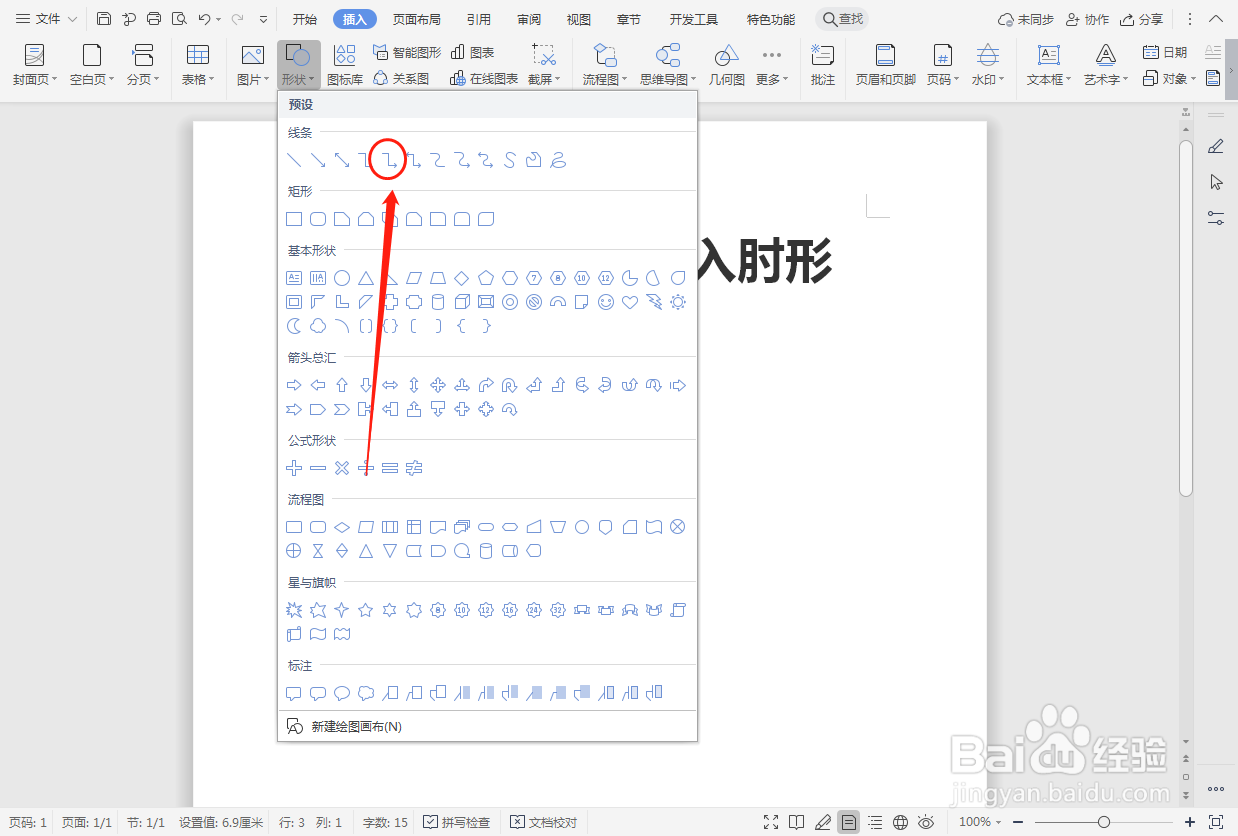
Task: Go to the 视图 tab
Action: pyautogui.click(x=579, y=19)
